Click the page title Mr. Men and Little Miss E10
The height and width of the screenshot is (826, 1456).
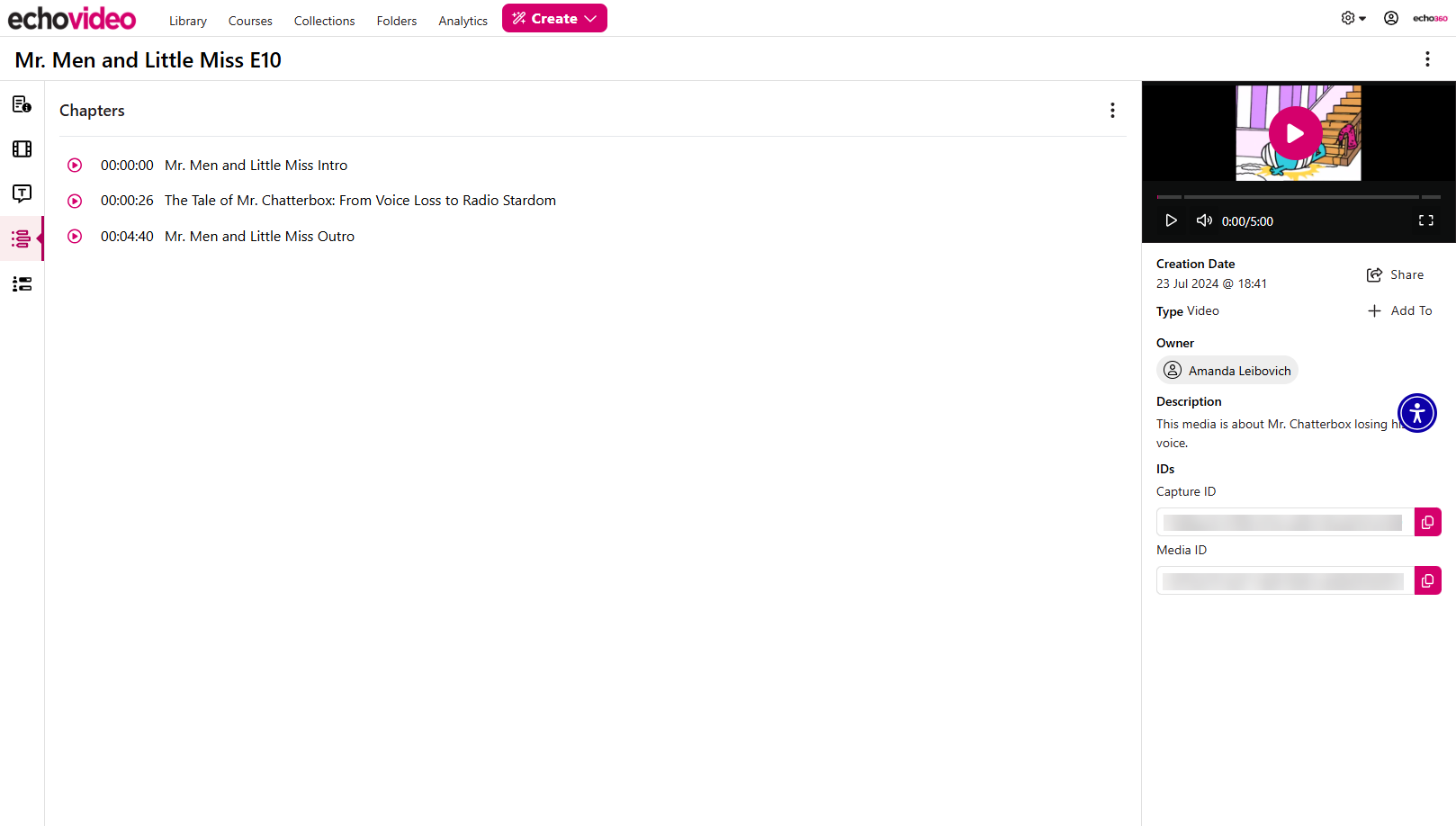point(148,60)
